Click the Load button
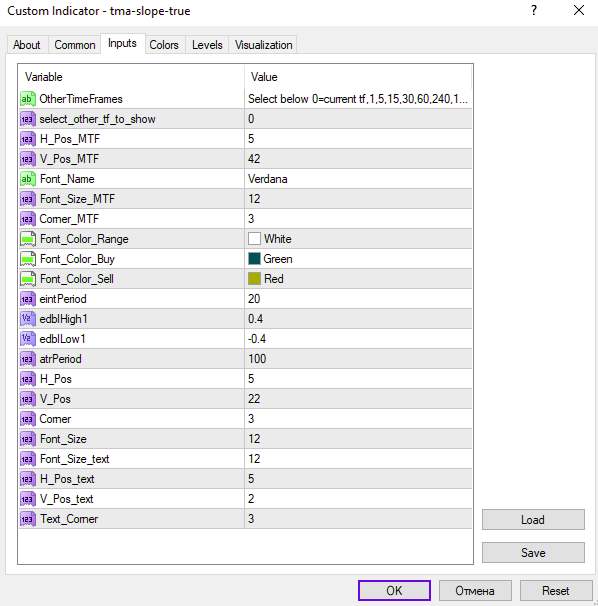598x606 pixels. point(533,520)
